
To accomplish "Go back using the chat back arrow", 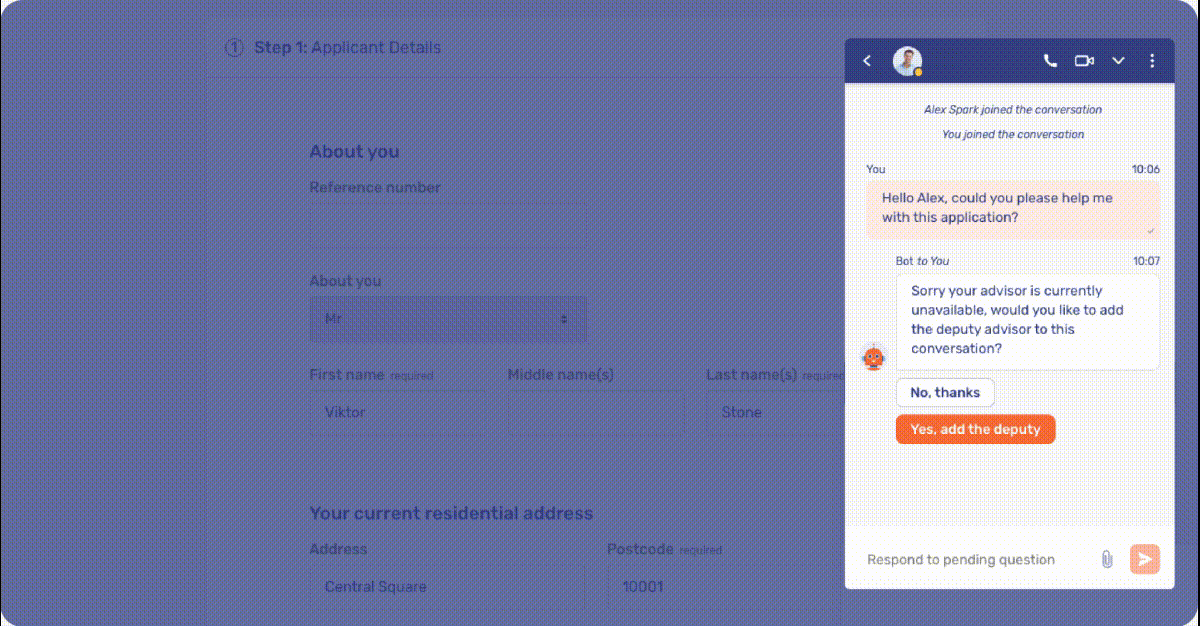I will click(867, 61).
